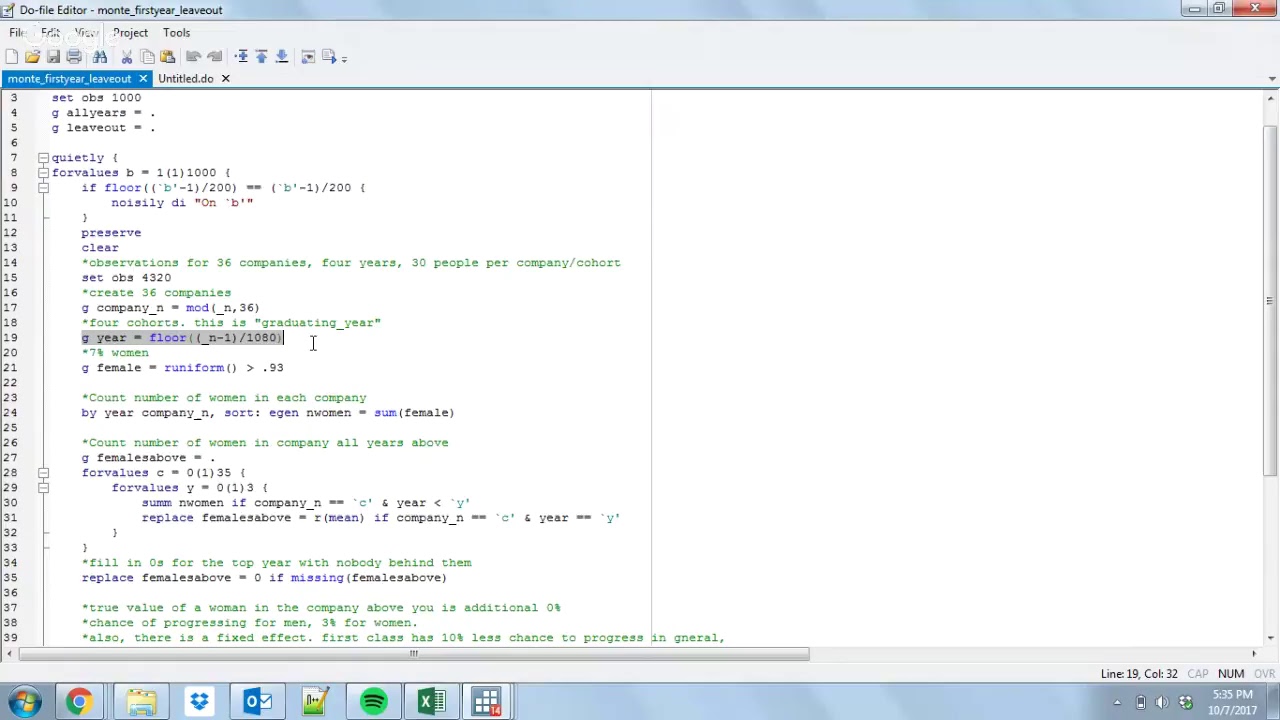Click the horizontal scrollbar left arrow

coord(8,654)
